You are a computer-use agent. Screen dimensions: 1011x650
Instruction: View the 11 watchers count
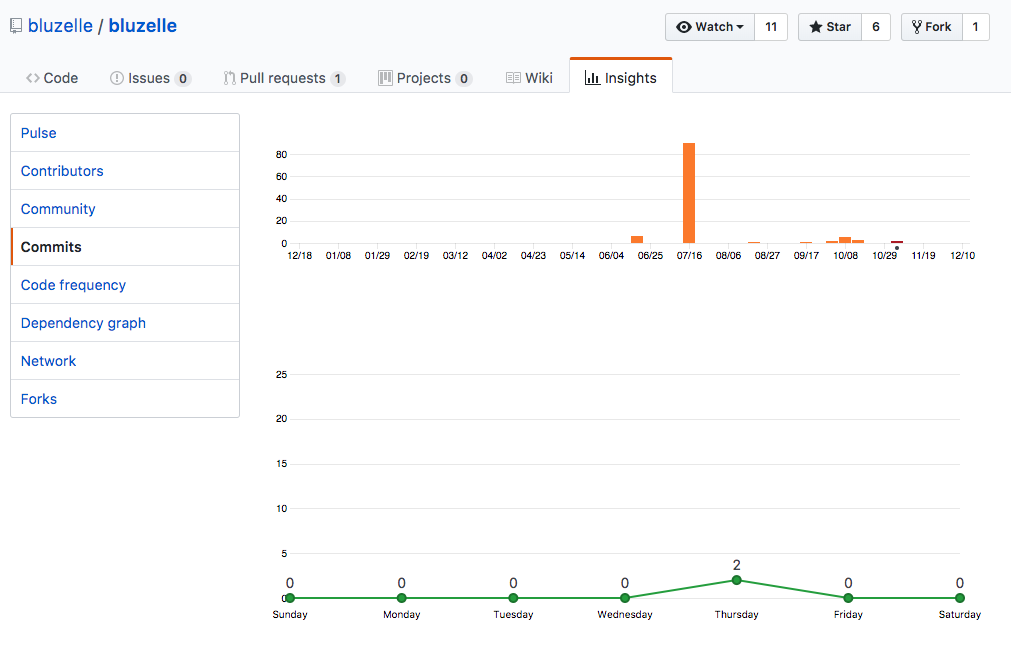(771, 27)
